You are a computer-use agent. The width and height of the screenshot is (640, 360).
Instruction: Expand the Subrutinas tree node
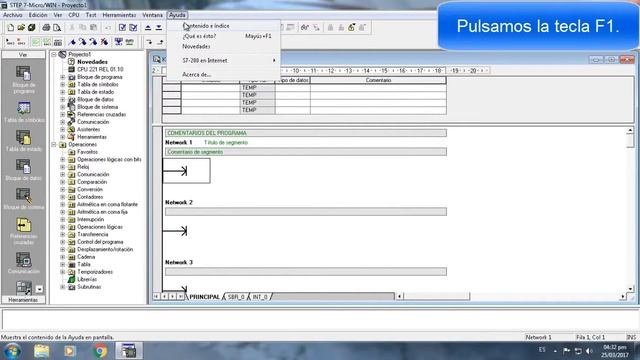(x=63, y=287)
